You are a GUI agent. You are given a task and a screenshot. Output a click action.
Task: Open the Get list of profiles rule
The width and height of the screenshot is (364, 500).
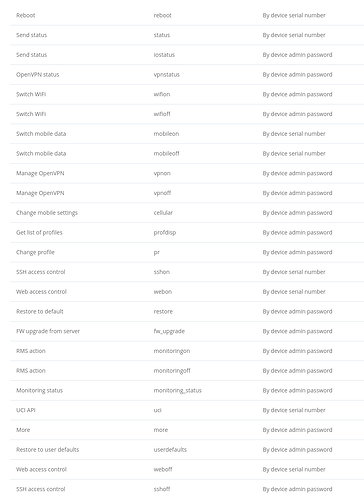click(187, 233)
